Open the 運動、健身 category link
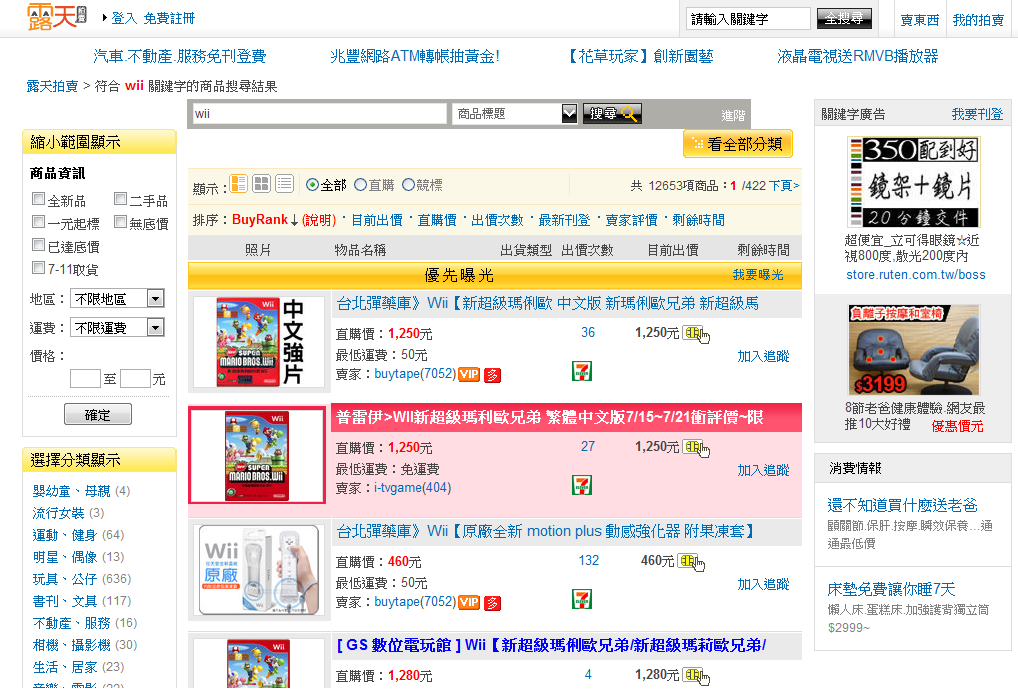Viewport: 1018px width, 698px height. pyautogui.click(x=65, y=535)
